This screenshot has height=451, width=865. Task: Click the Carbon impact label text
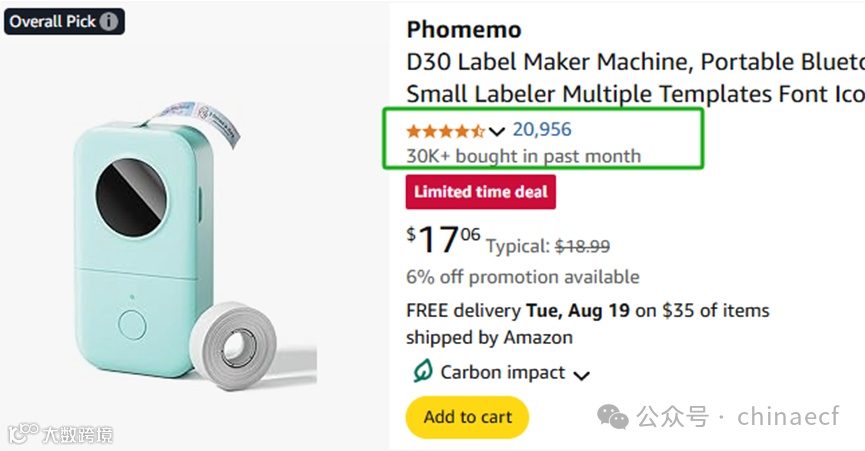tap(503, 373)
